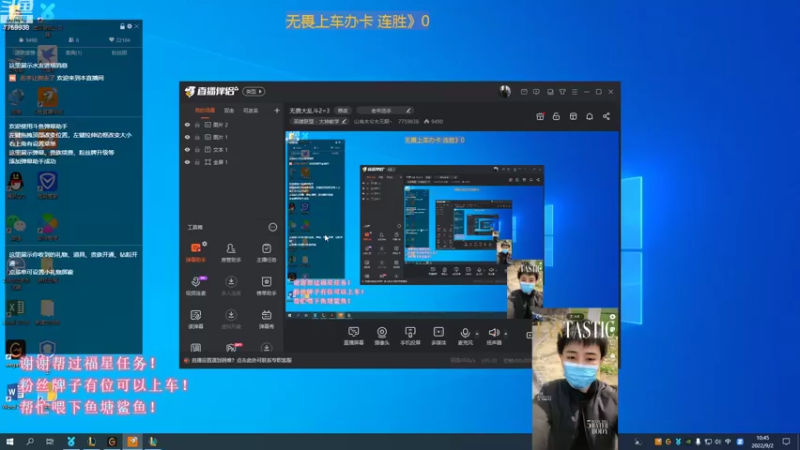
Task: Open the 弹幕助手 tool in the toolbox
Action: 196,252
